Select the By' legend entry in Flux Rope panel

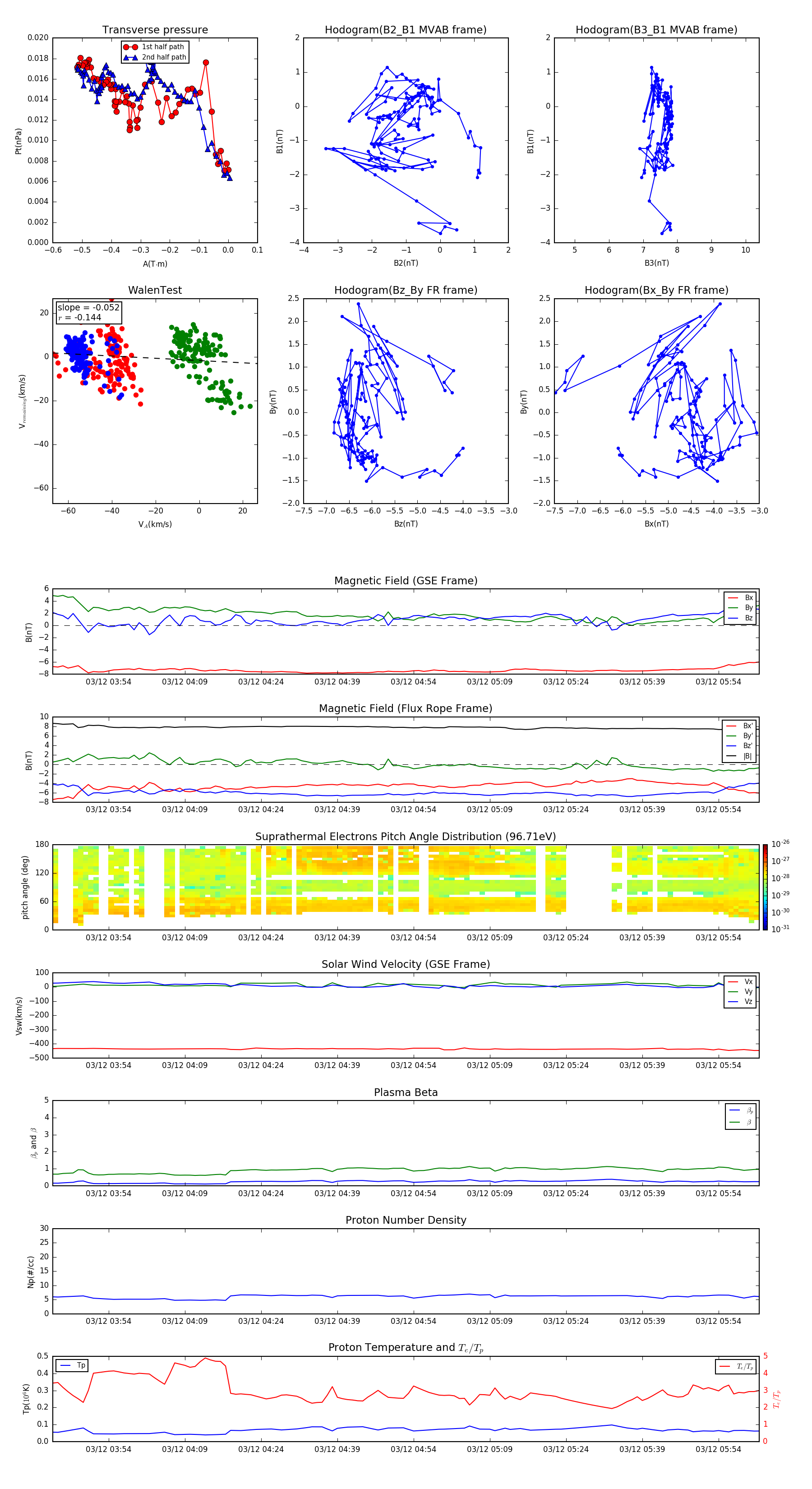click(x=740, y=736)
